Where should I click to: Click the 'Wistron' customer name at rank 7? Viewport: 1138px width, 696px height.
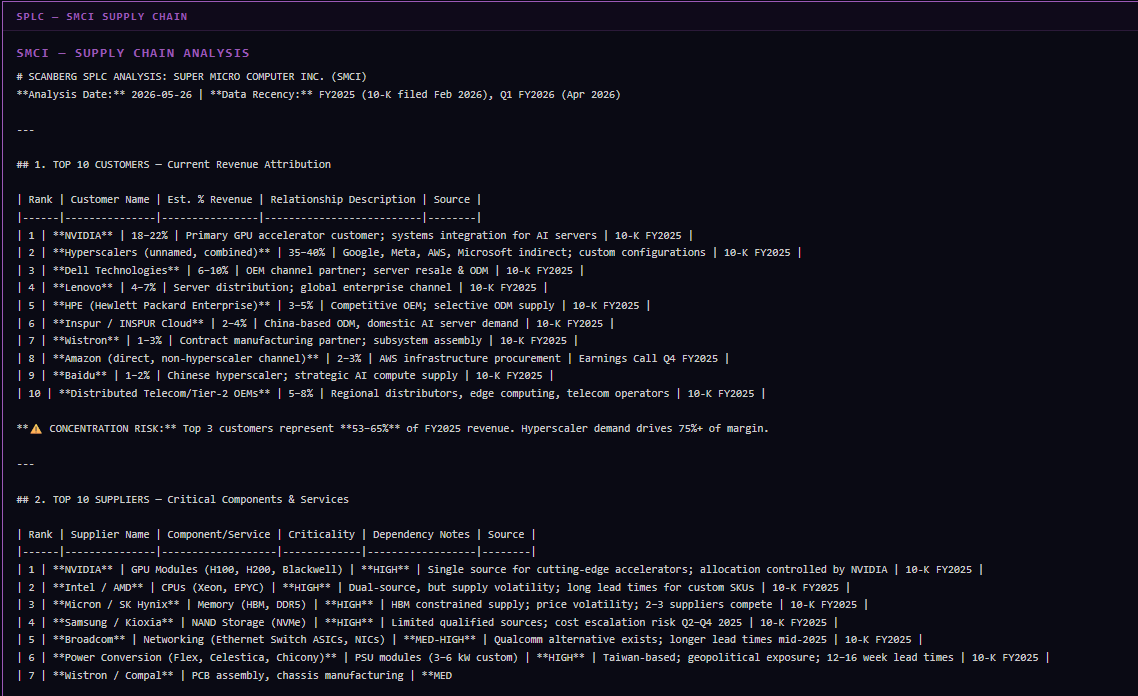click(x=86, y=340)
